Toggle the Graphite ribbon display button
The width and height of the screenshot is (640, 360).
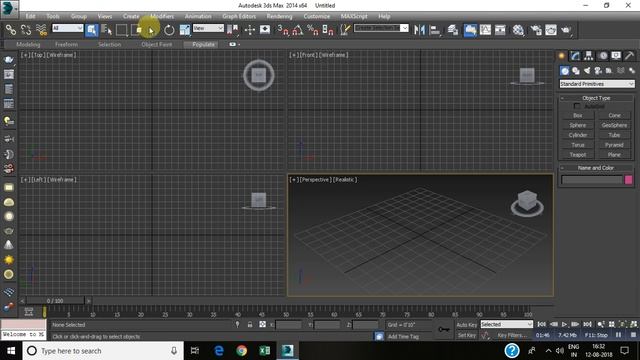click(469, 30)
